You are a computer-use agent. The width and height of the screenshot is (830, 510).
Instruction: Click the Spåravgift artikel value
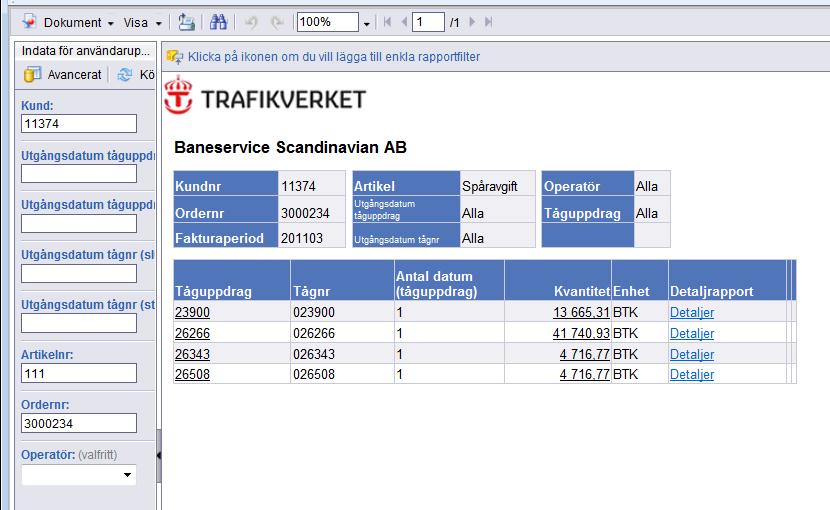(490, 186)
